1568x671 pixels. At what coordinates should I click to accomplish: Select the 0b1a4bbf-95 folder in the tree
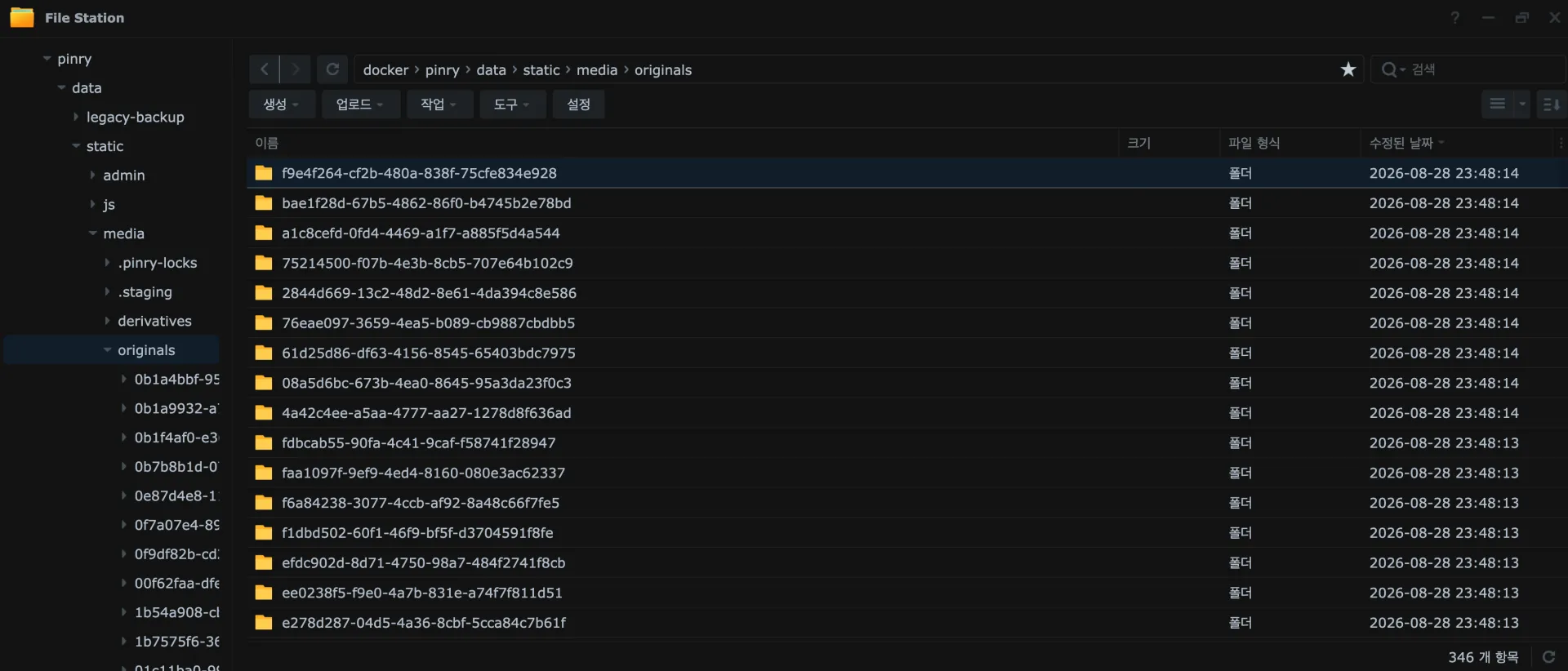(x=176, y=380)
